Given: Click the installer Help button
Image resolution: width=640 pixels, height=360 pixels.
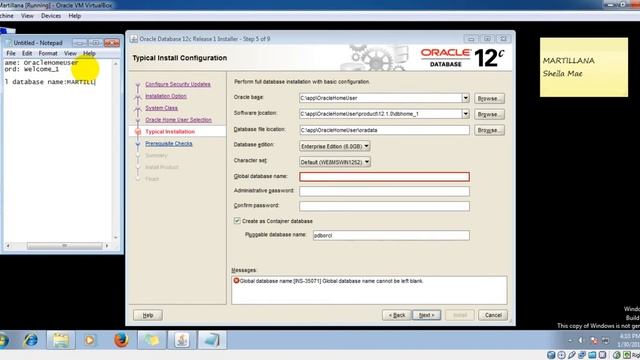Looking at the screenshot, I should pos(148,315).
